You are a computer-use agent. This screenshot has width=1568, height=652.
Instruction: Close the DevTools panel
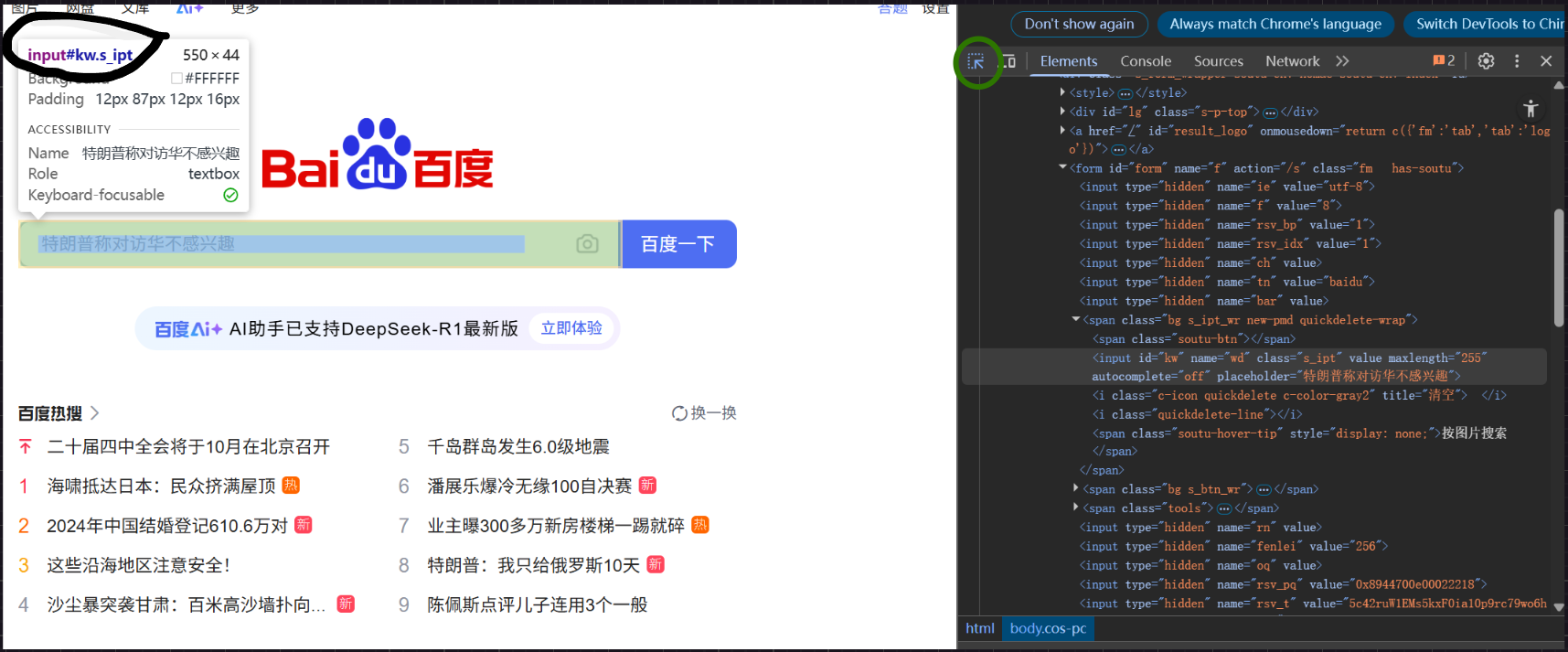[x=1546, y=61]
